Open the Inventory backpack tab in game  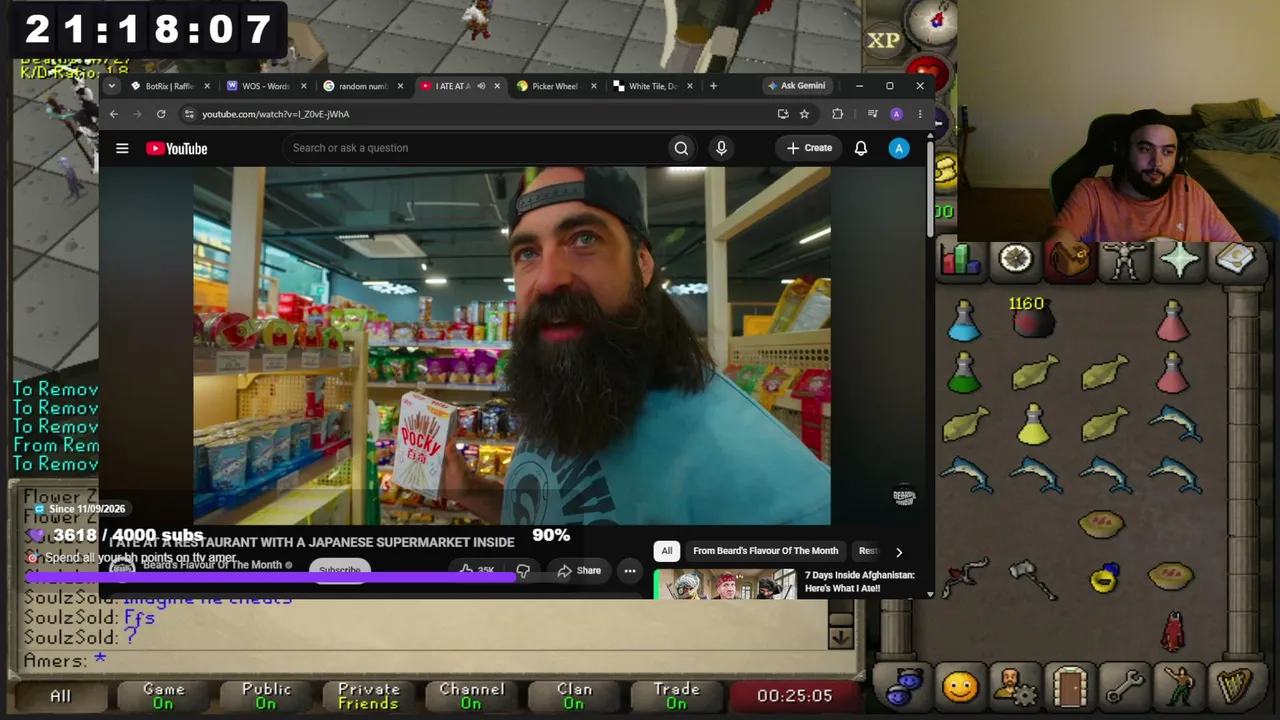(x=1071, y=260)
